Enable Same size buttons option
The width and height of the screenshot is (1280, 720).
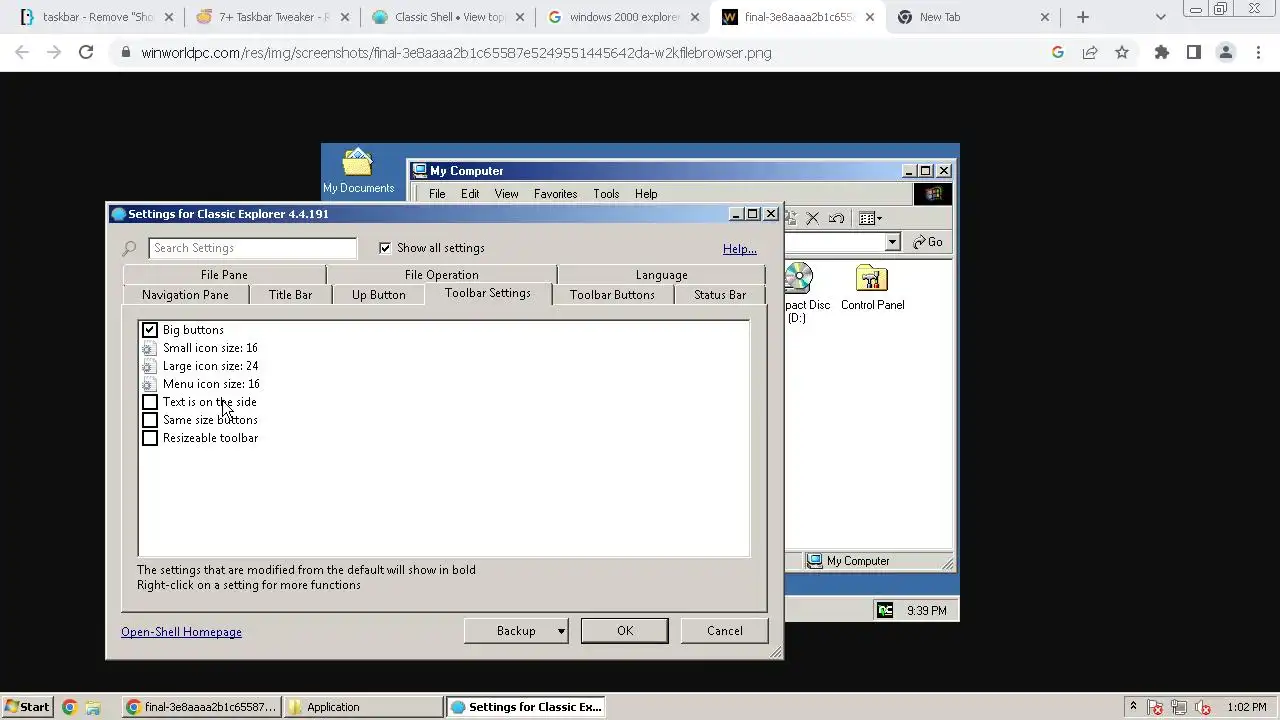pyautogui.click(x=150, y=420)
